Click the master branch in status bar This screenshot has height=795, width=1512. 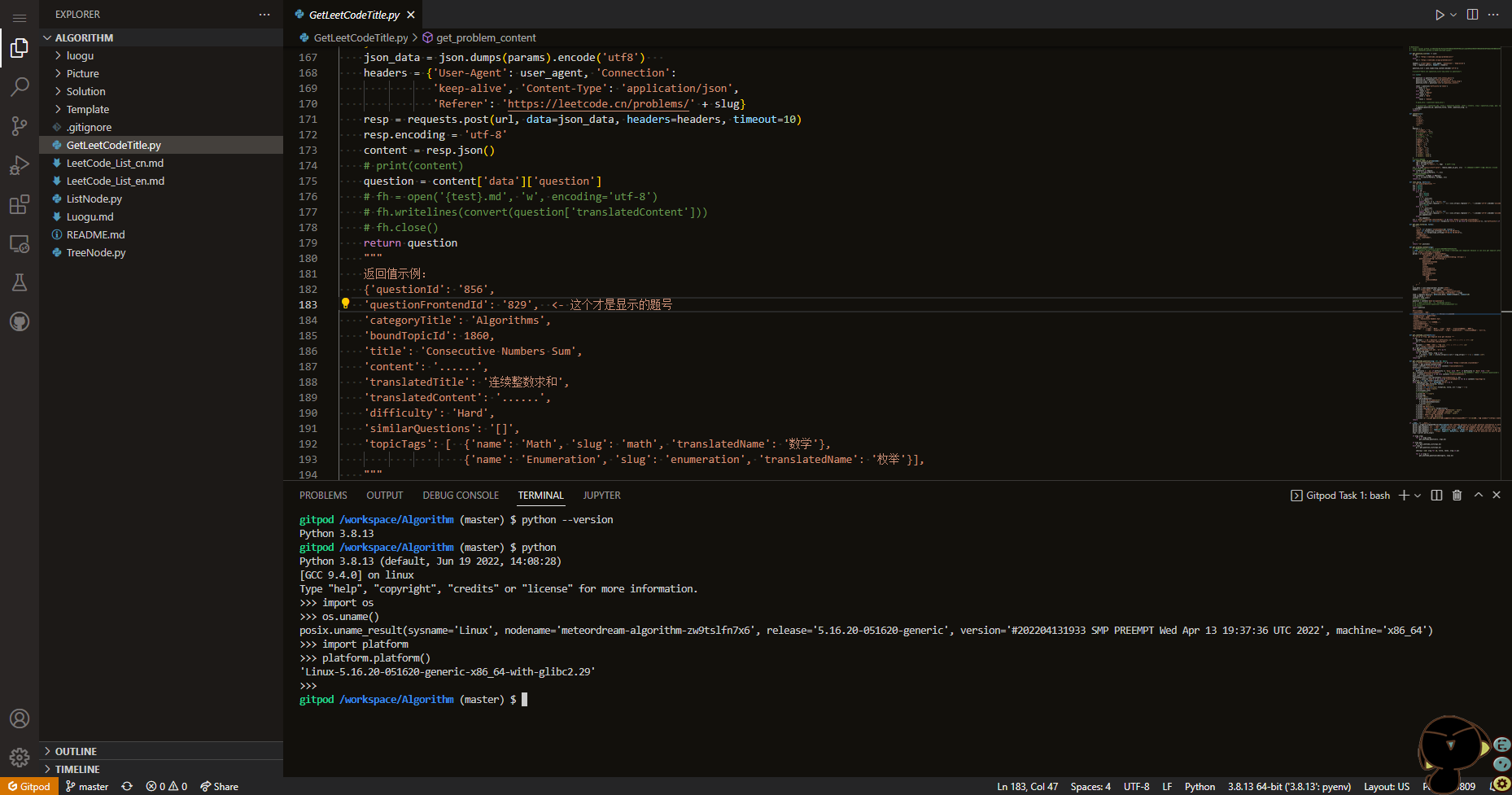[87, 786]
